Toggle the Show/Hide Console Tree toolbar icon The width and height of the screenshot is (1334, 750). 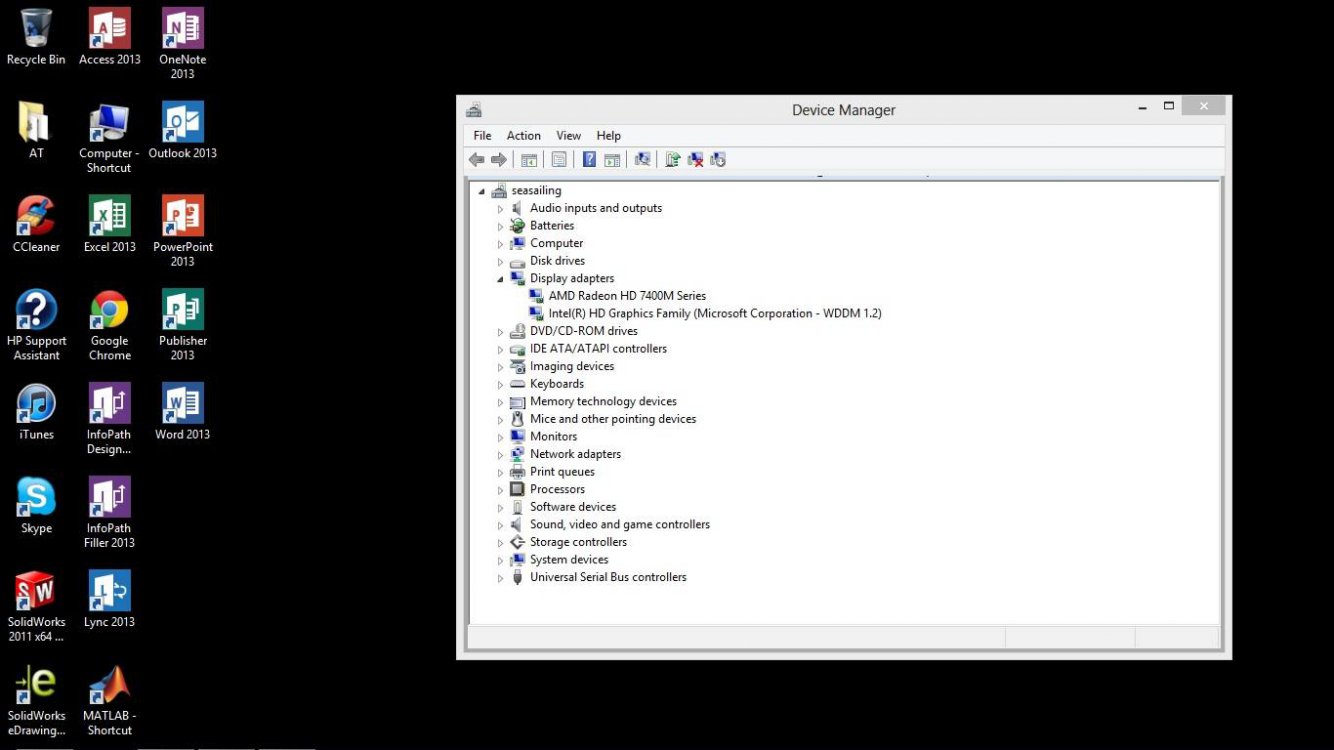(x=529, y=160)
